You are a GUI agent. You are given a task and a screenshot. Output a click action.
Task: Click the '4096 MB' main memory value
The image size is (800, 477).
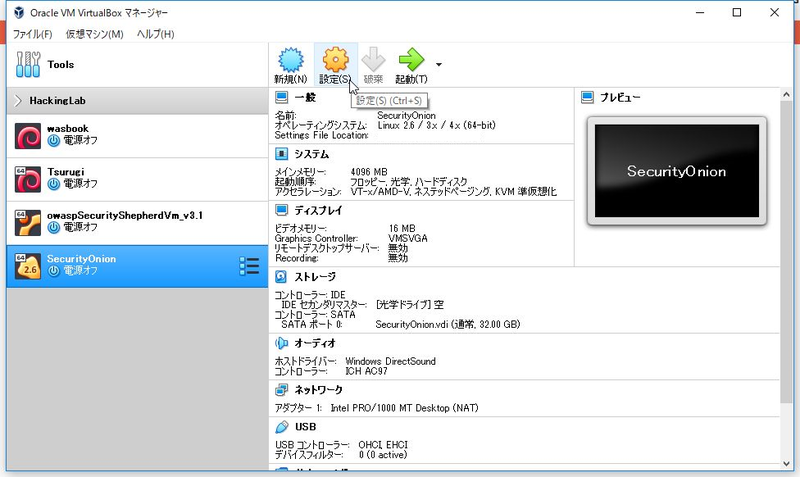click(369, 171)
